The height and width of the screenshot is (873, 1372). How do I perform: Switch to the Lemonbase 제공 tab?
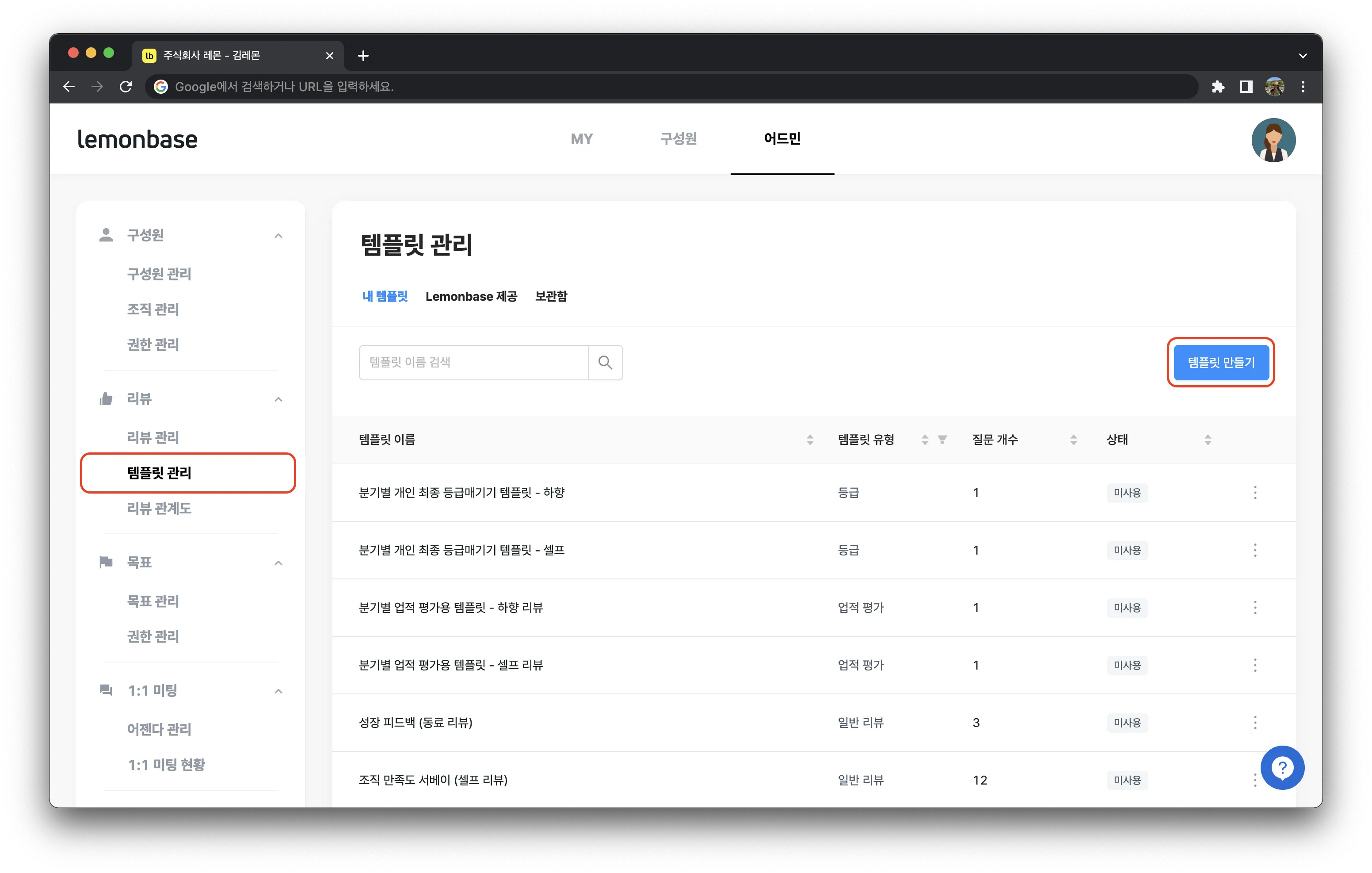[471, 296]
